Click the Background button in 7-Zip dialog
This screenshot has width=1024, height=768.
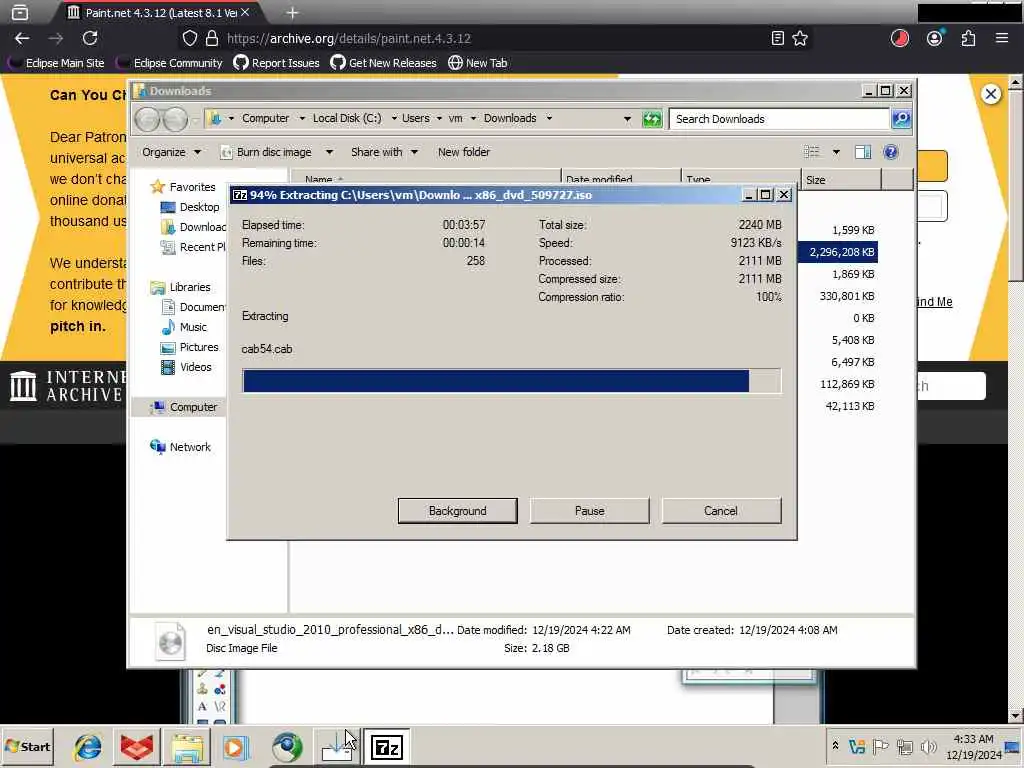click(457, 511)
